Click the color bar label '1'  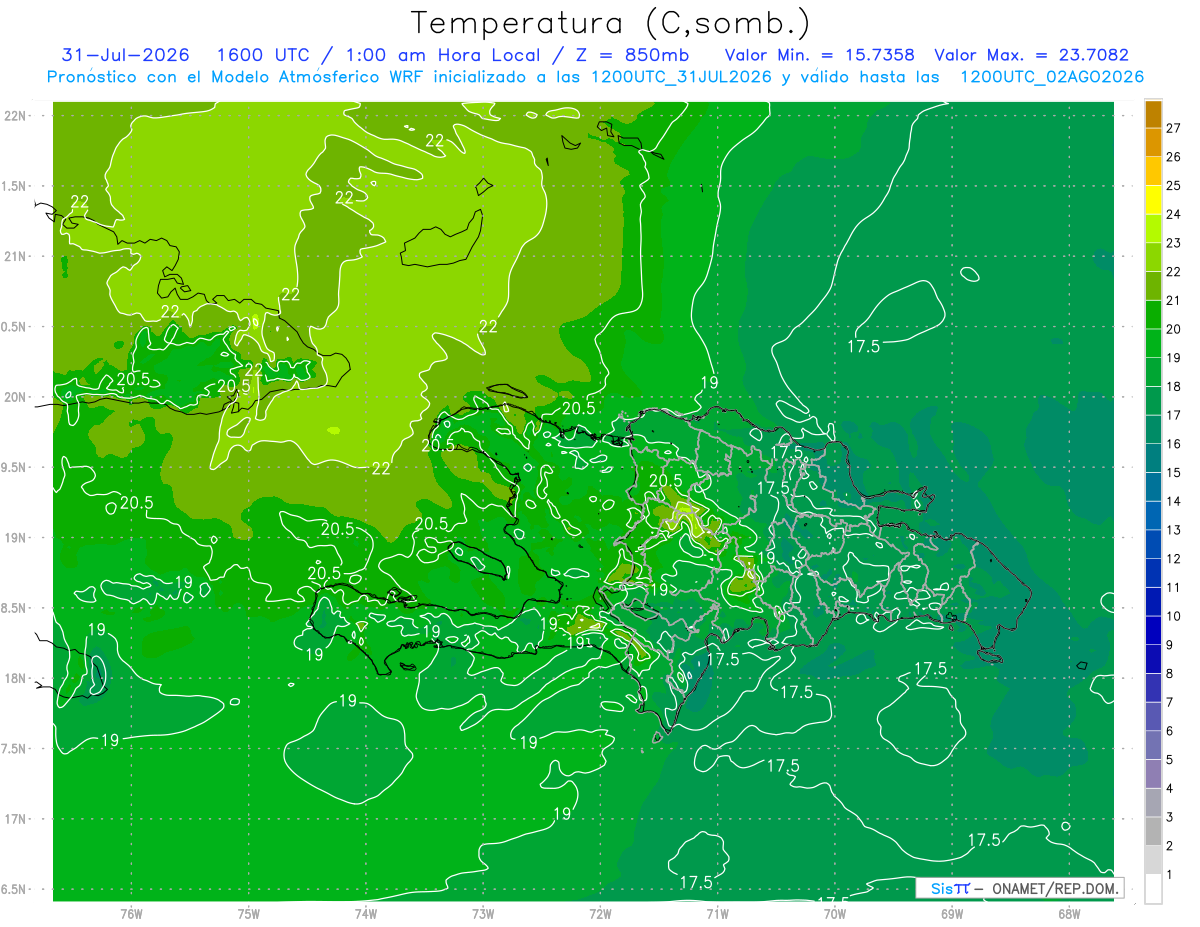click(1170, 875)
